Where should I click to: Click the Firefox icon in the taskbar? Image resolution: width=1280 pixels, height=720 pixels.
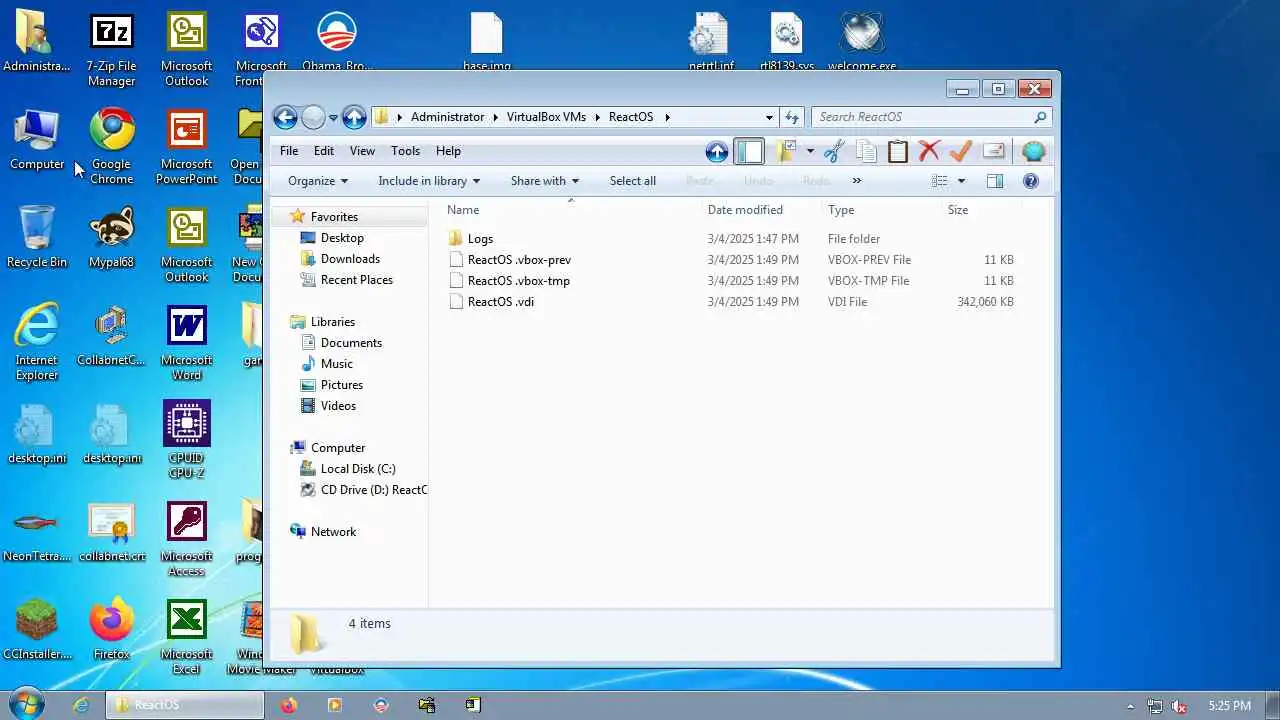(289, 705)
